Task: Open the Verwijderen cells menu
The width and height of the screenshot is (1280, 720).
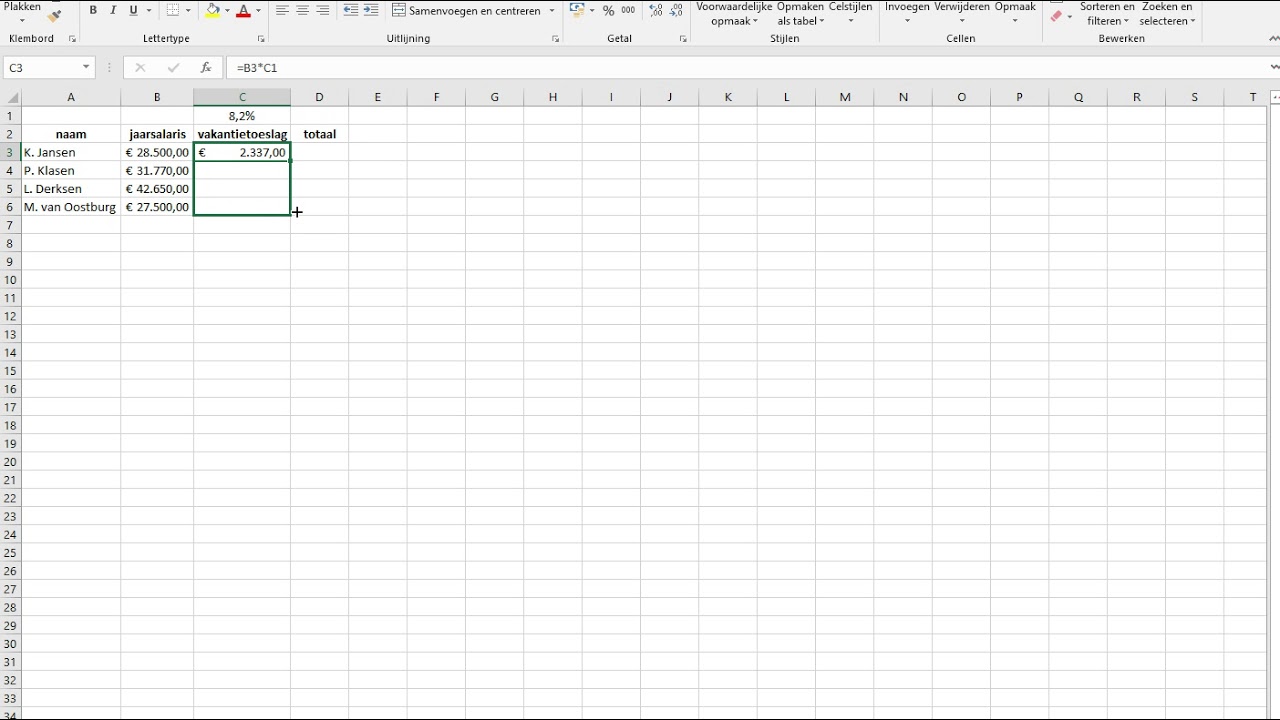Action: (x=962, y=13)
